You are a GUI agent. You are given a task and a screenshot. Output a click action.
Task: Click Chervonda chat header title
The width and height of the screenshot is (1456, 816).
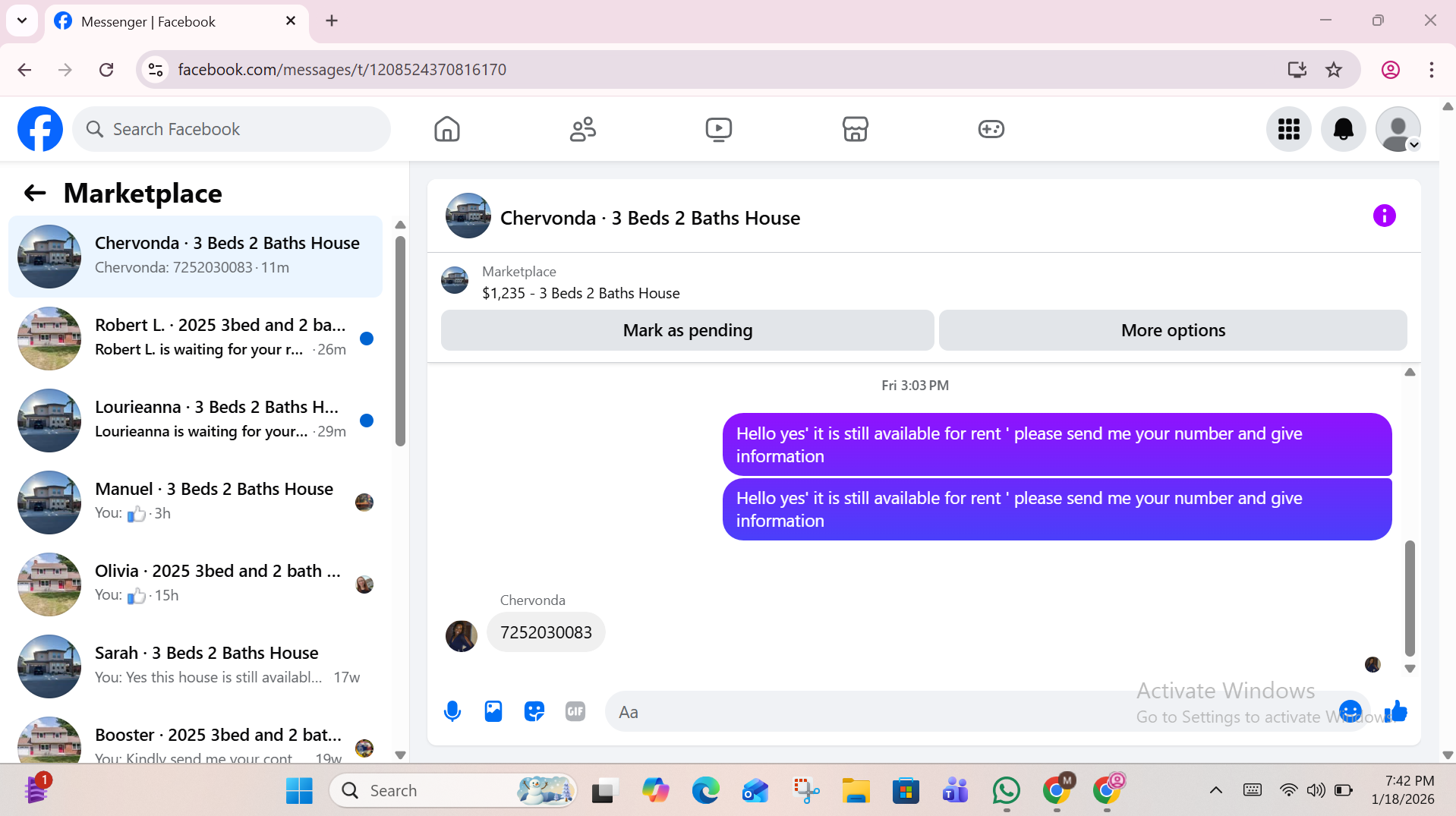(650, 218)
